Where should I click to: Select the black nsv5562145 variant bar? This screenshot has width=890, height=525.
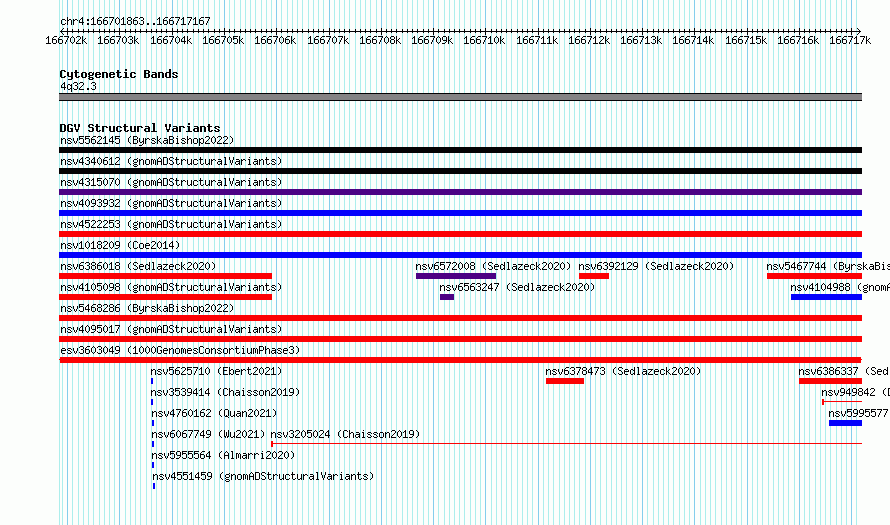click(x=460, y=150)
